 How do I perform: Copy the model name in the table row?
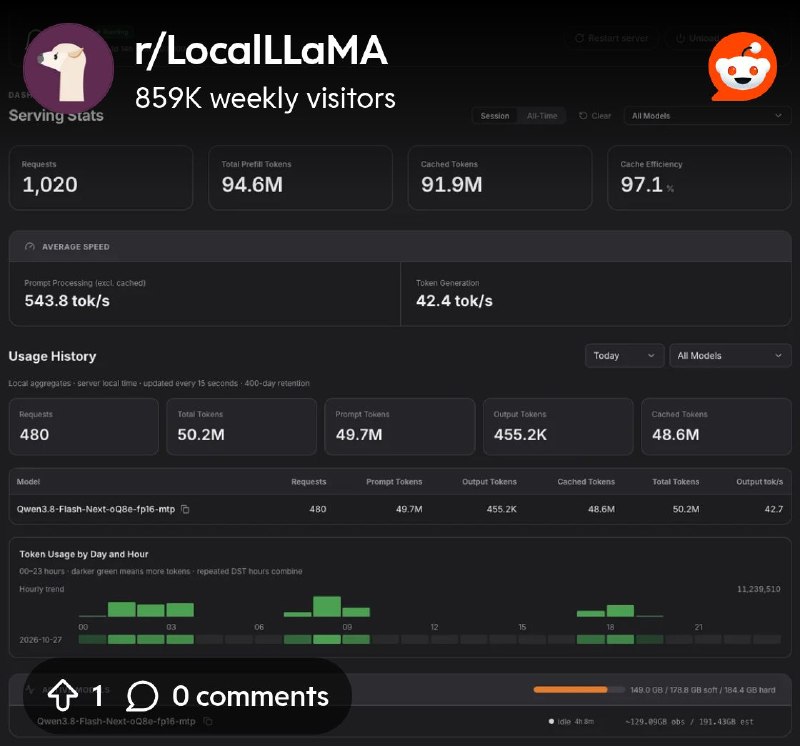pos(185,509)
